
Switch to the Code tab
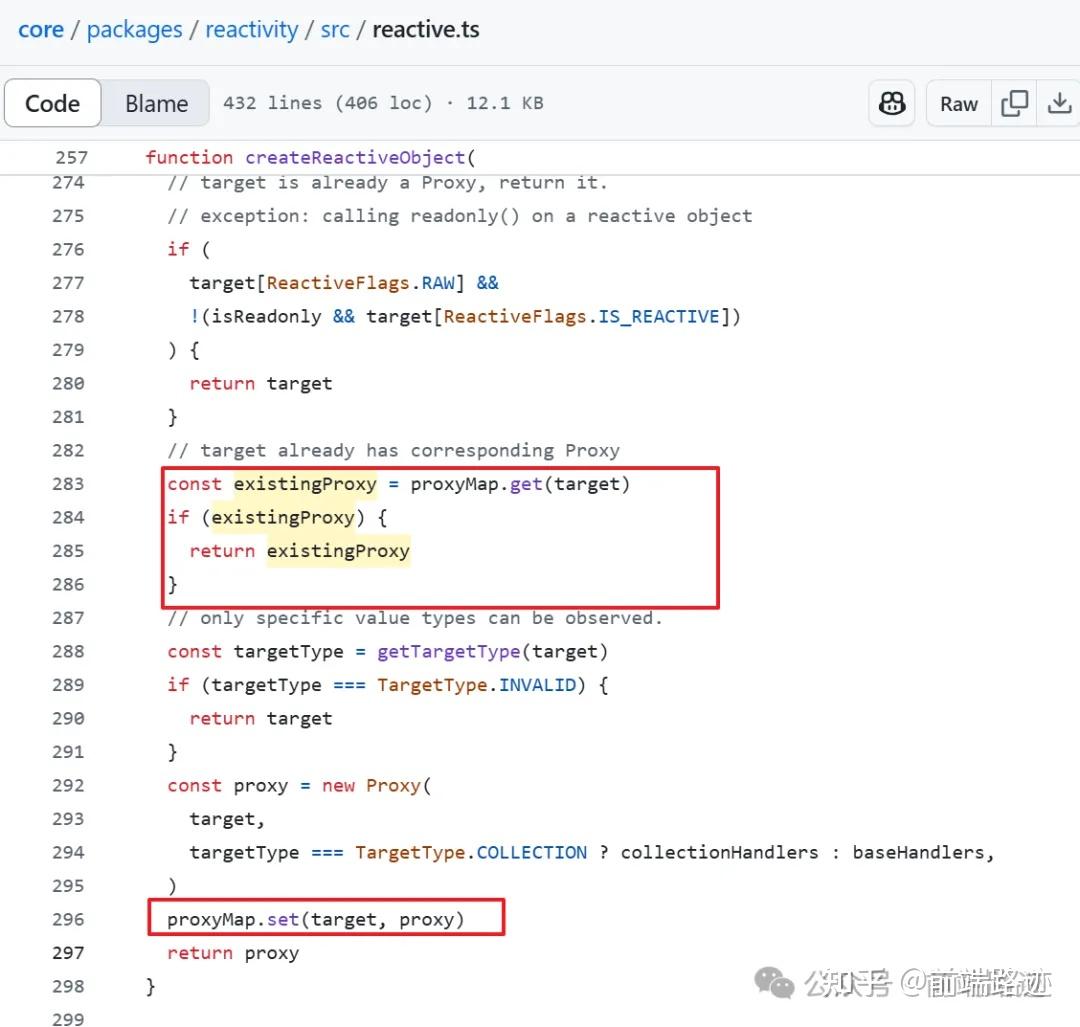pos(52,103)
